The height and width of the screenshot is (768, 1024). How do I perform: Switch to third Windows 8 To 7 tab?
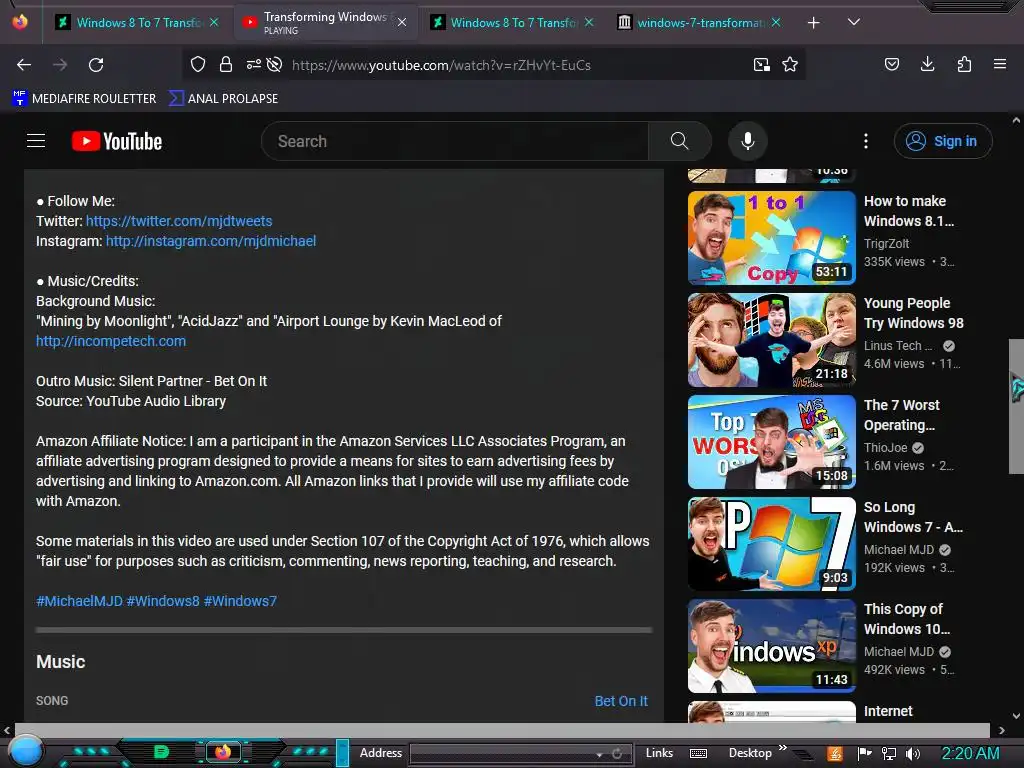coord(513,23)
